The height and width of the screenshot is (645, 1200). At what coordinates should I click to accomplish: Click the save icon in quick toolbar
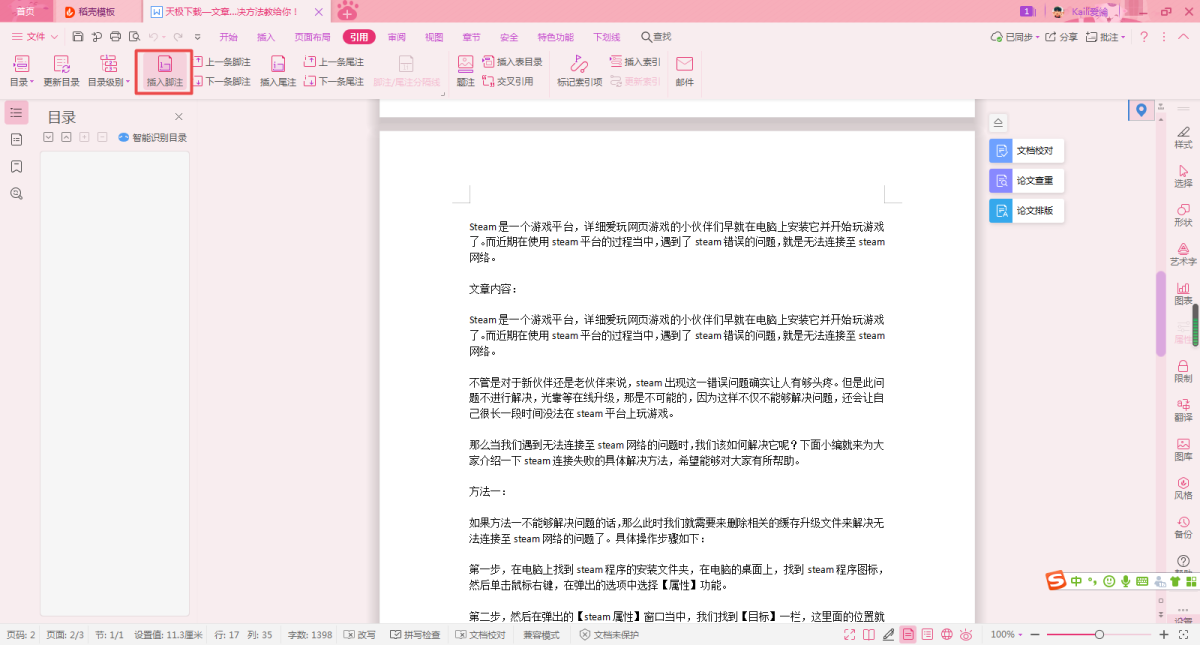(78, 37)
